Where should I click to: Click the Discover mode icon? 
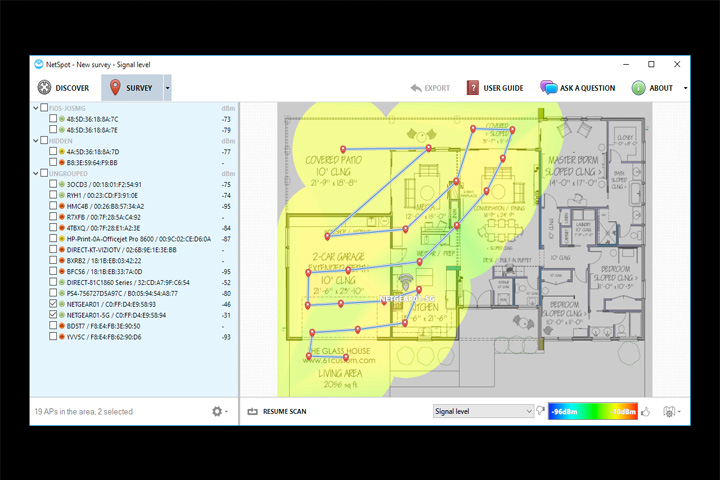pos(45,87)
